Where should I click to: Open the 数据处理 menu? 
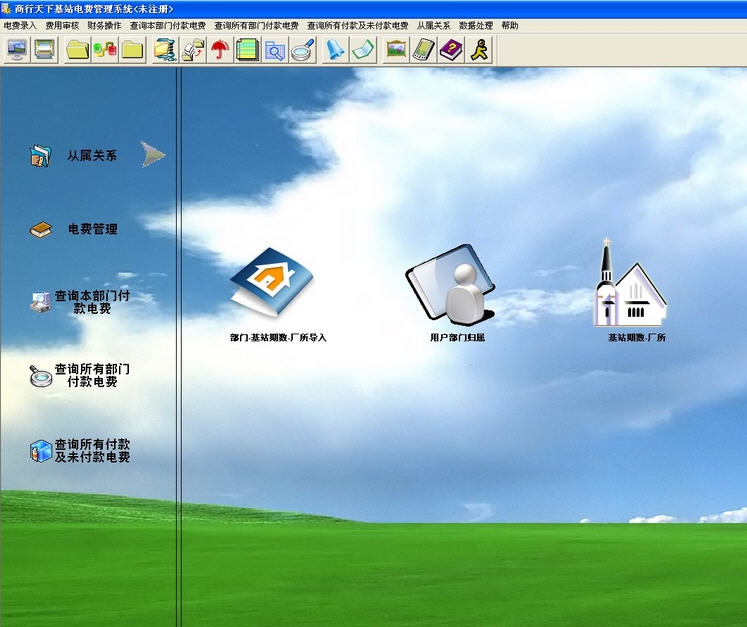(476, 26)
